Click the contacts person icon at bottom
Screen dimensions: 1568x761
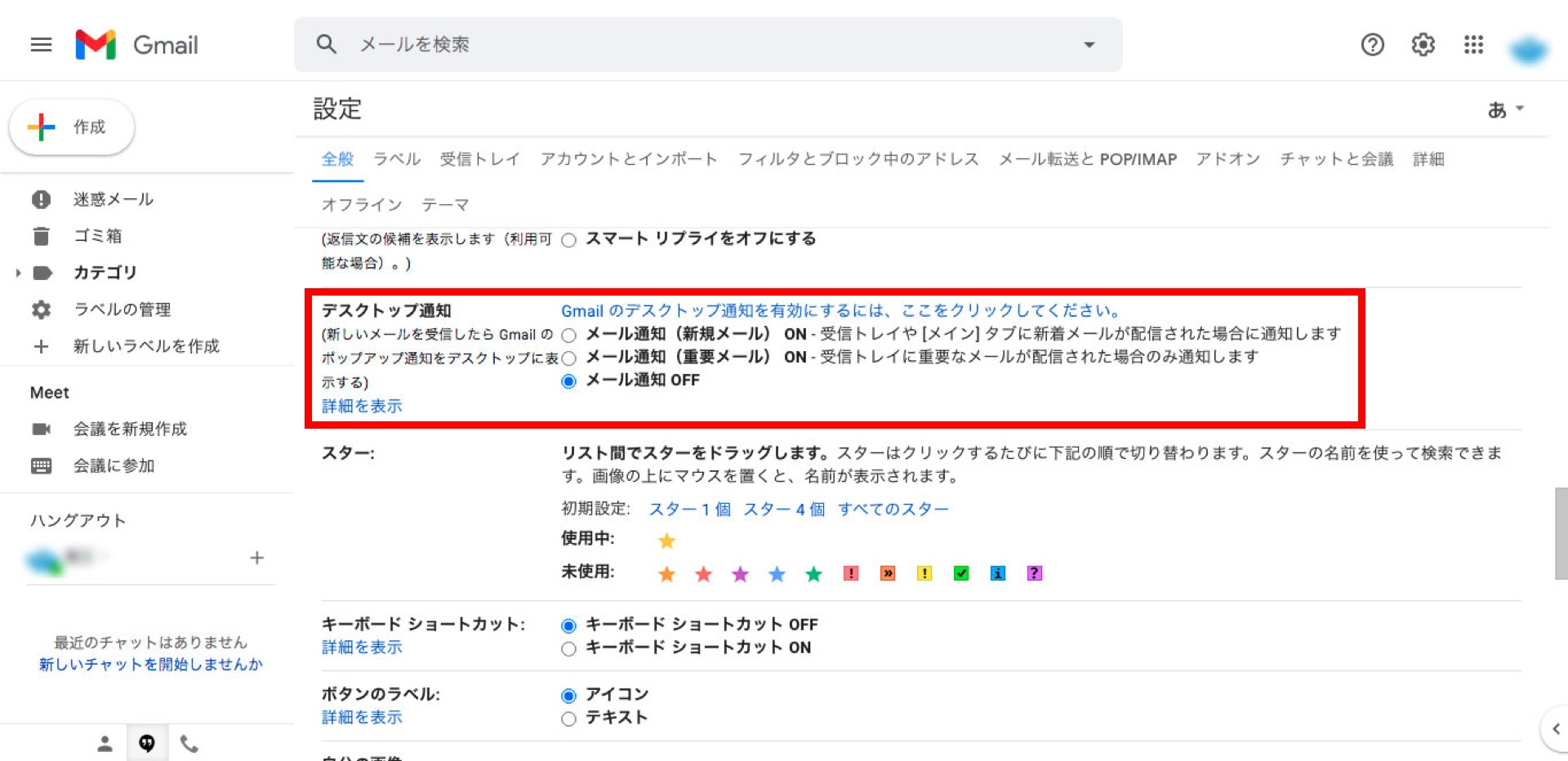(x=105, y=744)
